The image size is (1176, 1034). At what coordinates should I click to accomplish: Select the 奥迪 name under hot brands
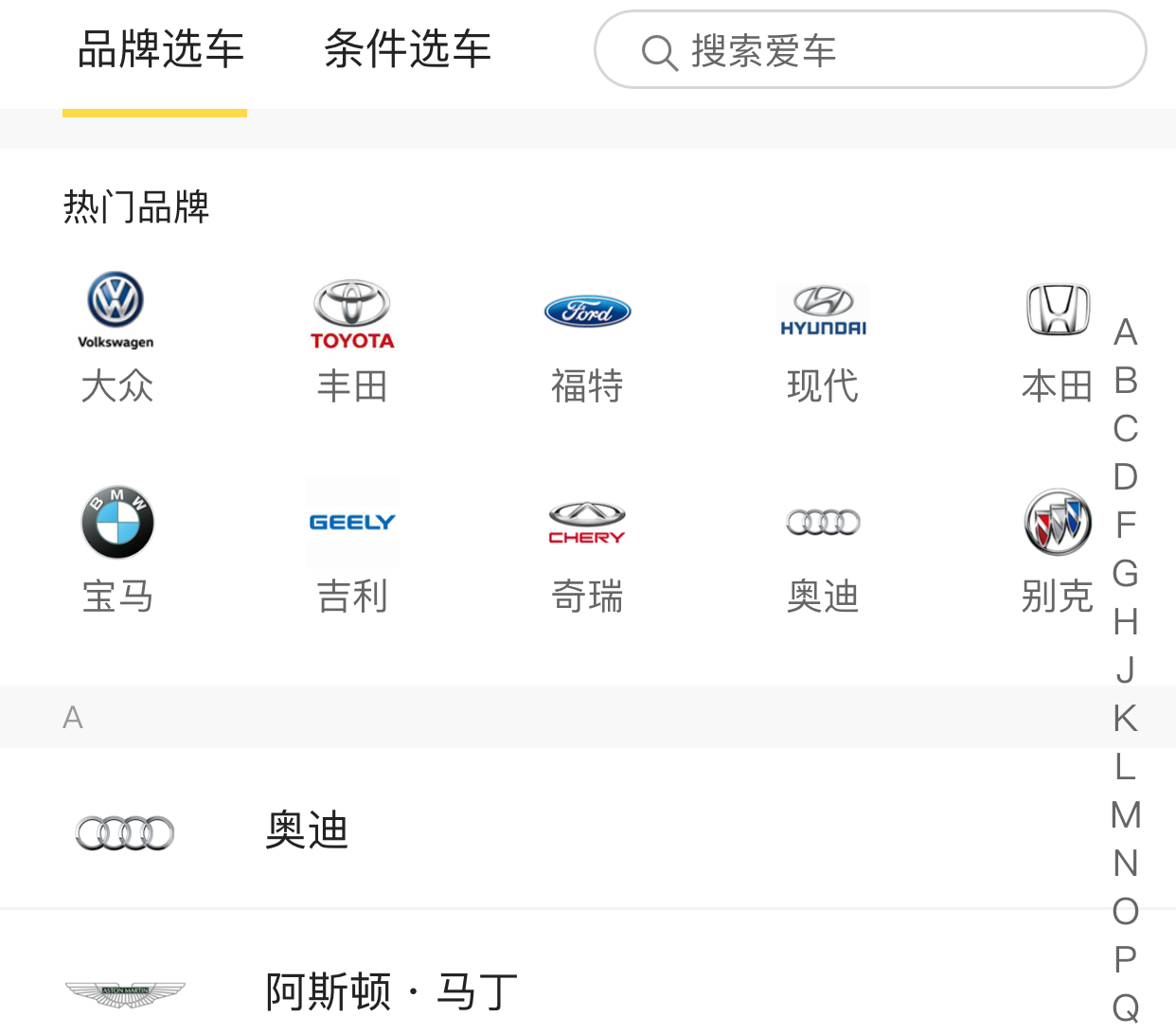(823, 597)
